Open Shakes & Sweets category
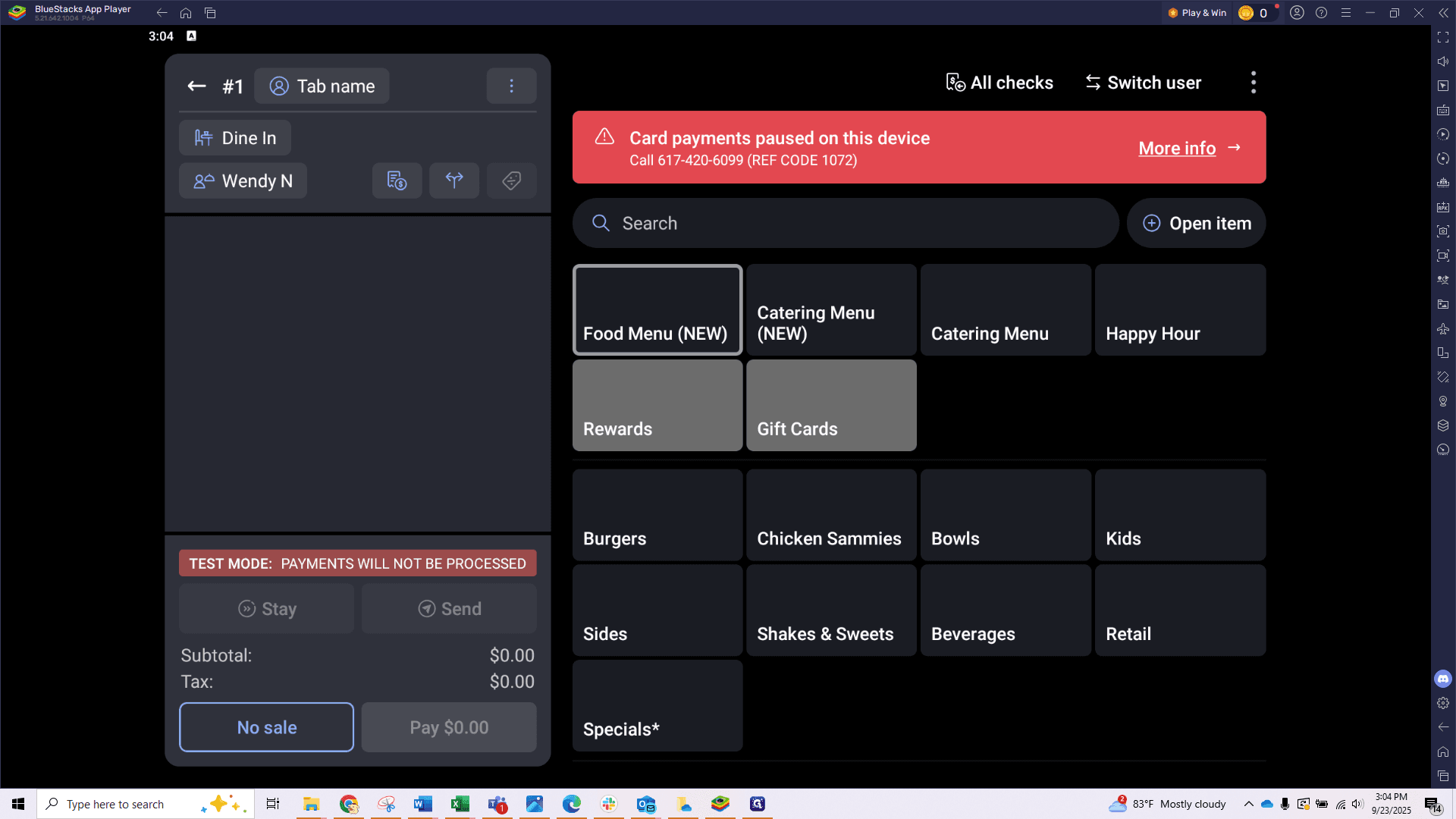1456x819 pixels. point(831,610)
